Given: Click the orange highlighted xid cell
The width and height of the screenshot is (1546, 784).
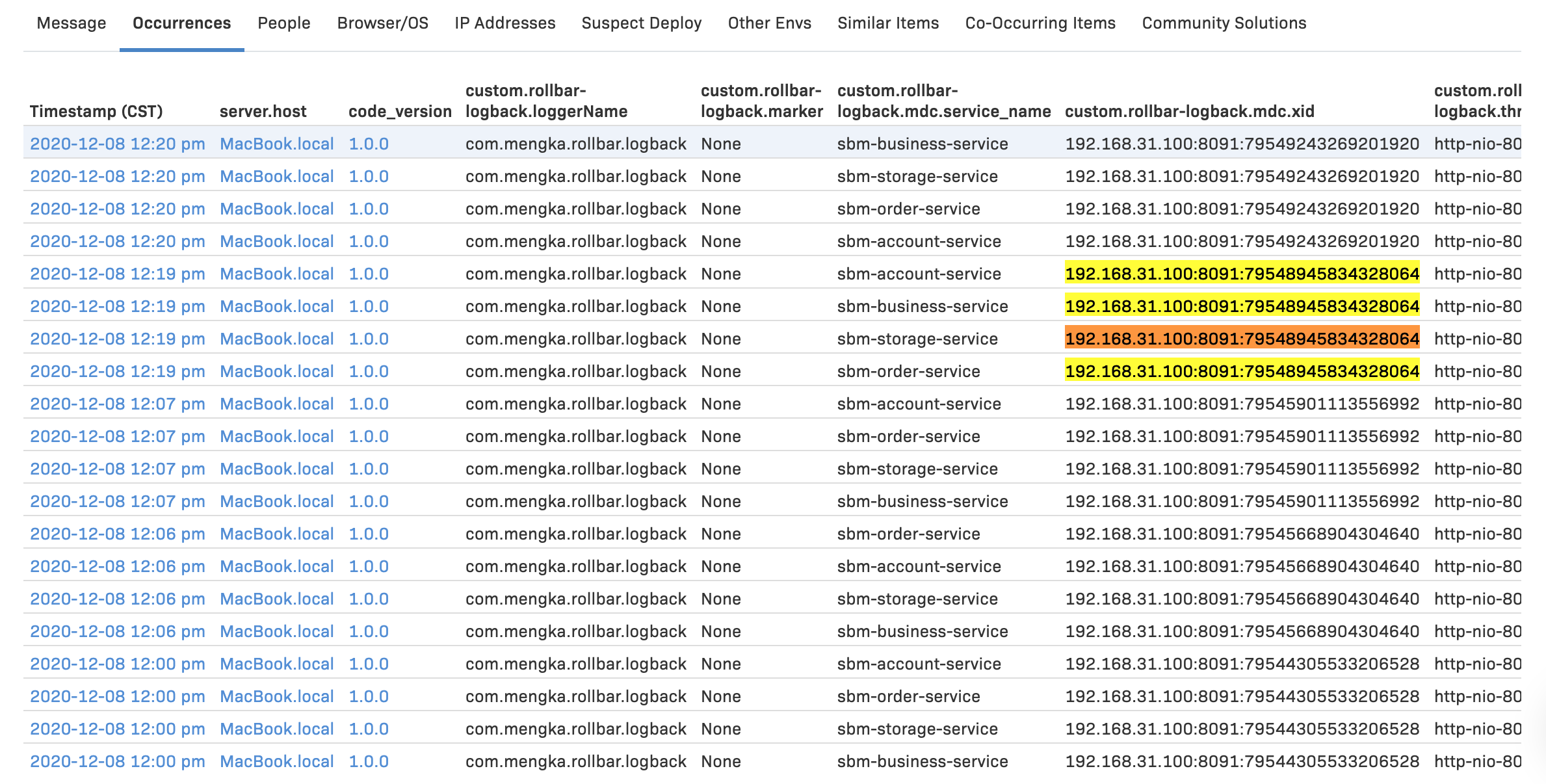Looking at the screenshot, I should (1241, 339).
